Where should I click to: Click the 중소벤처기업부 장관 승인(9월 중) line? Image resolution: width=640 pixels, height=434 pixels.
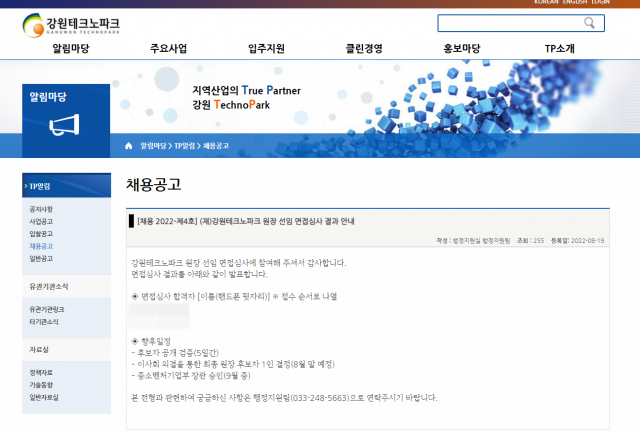(191, 376)
